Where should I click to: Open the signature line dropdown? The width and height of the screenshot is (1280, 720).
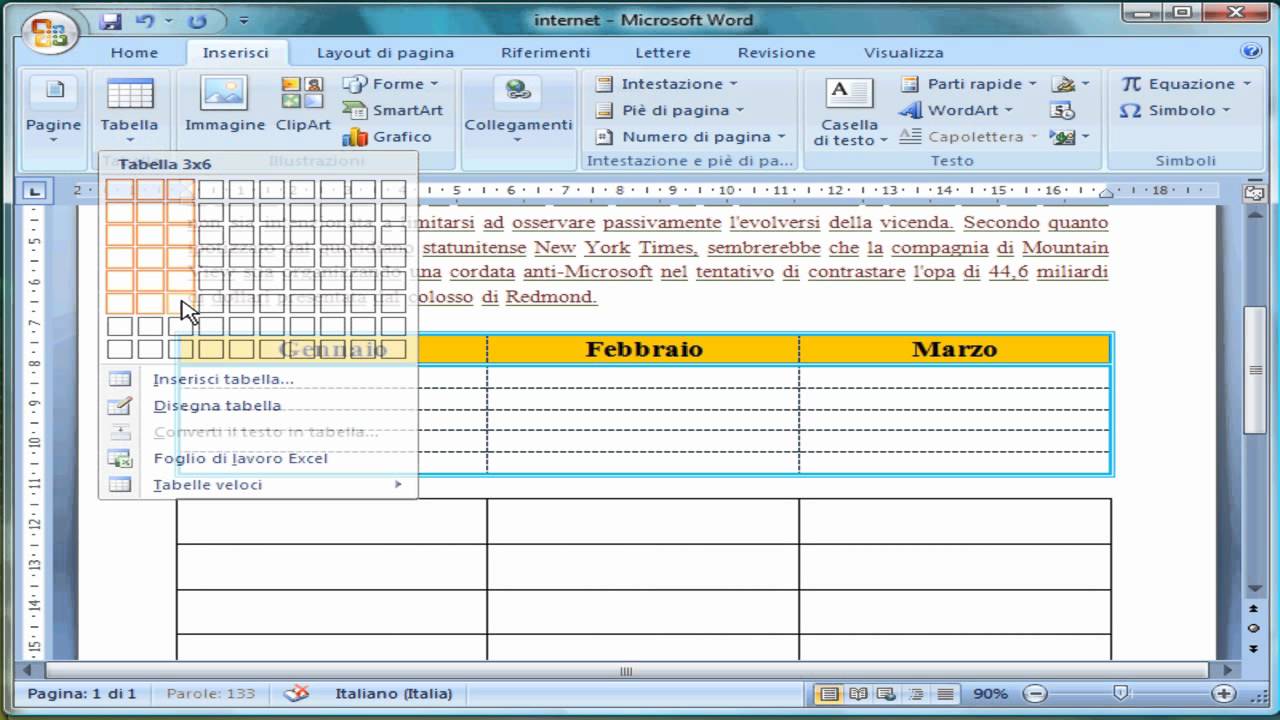pos(1070,84)
